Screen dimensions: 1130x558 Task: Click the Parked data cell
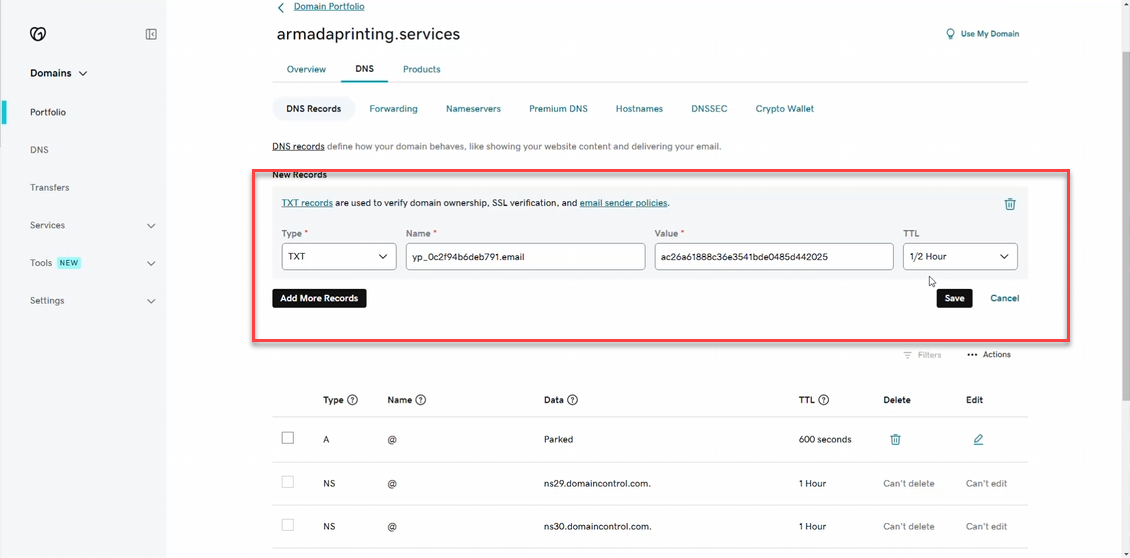click(559, 439)
